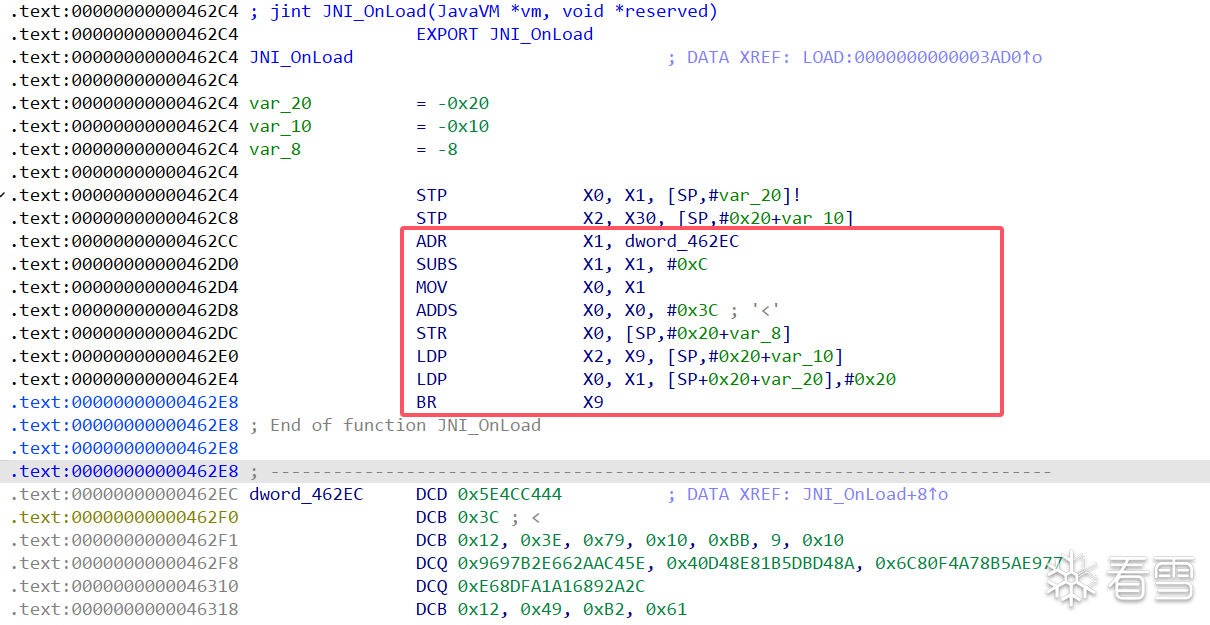Click address .text:00000000000462D8

[125, 310]
